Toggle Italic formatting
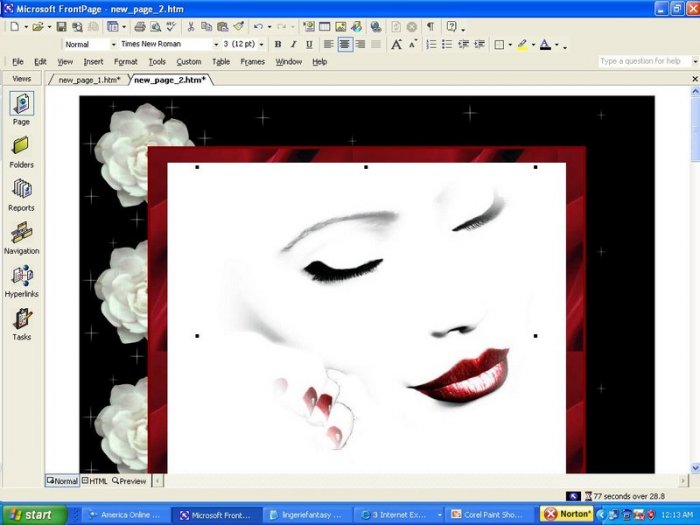700x525 pixels. [293, 44]
